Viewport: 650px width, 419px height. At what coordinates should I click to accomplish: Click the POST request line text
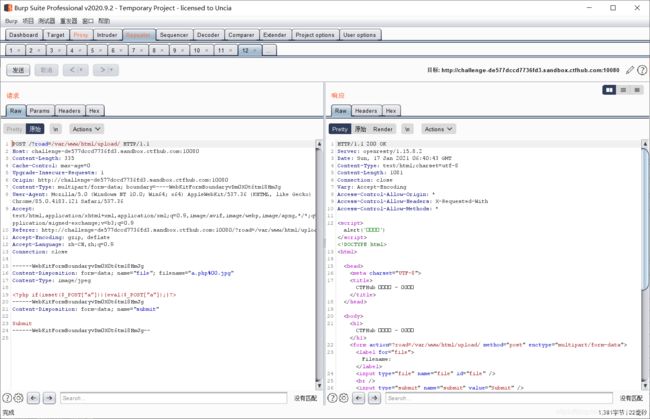tap(80, 144)
